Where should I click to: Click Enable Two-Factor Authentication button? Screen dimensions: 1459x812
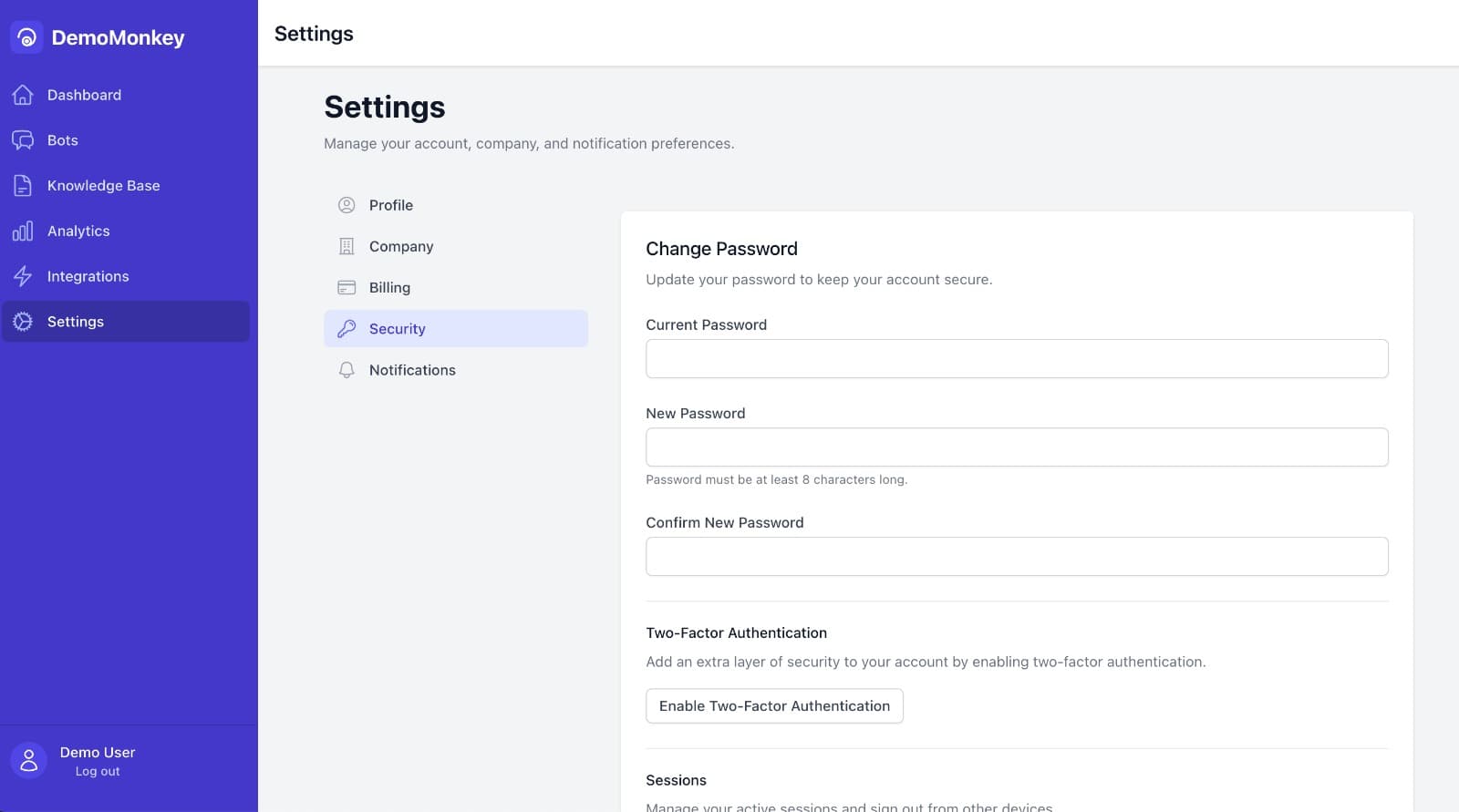coord(774,706)
